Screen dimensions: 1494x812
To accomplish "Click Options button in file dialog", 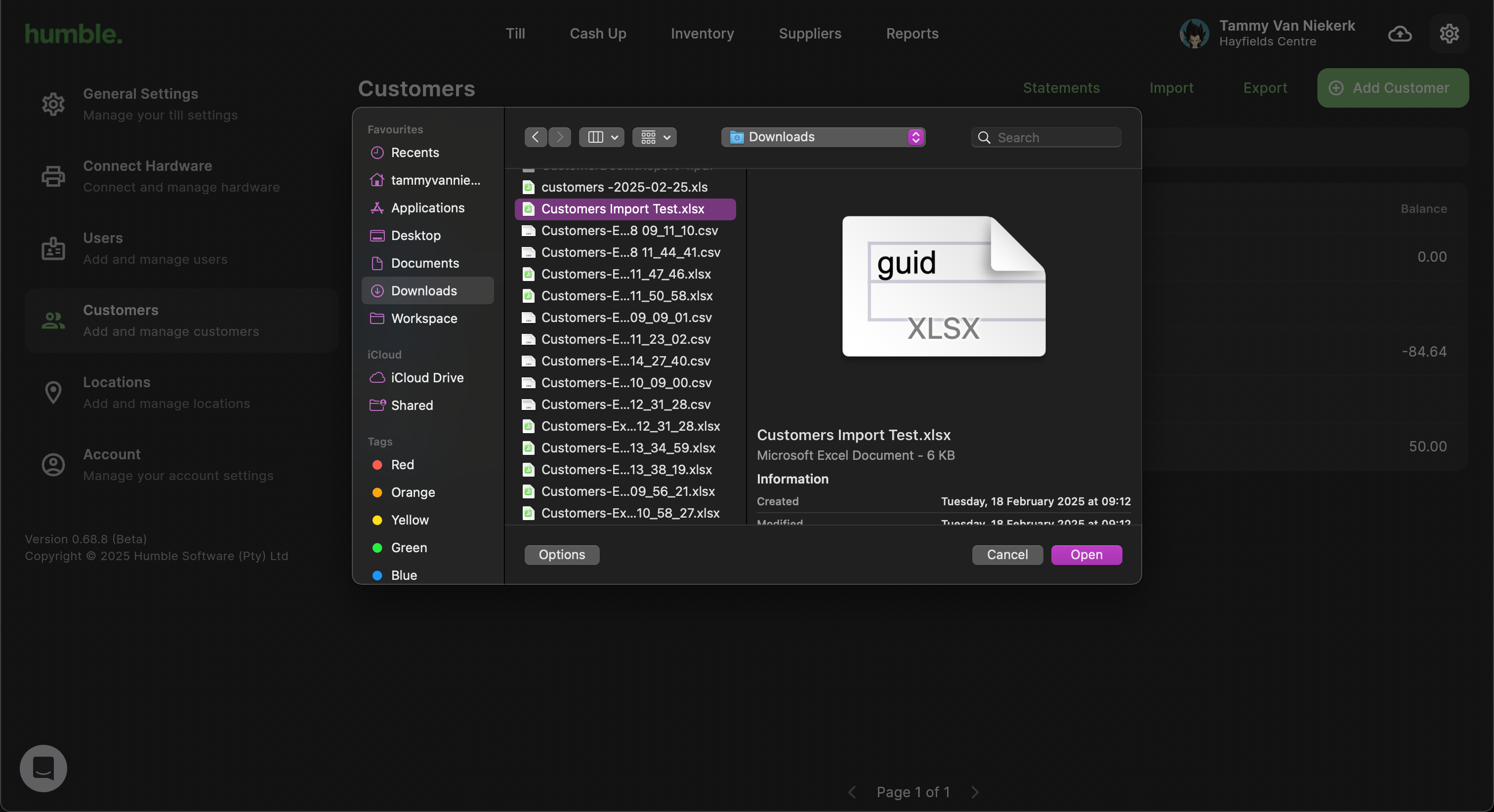I will coord(561,555).
